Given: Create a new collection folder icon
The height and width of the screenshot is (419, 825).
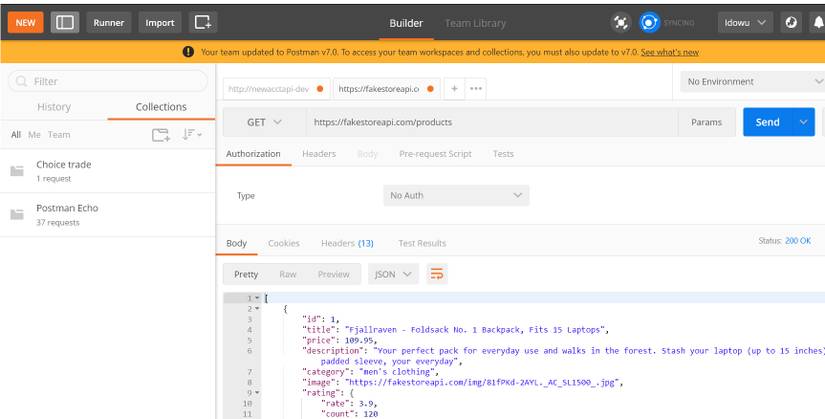Looking at the screenshot, I should click(160, 135).
